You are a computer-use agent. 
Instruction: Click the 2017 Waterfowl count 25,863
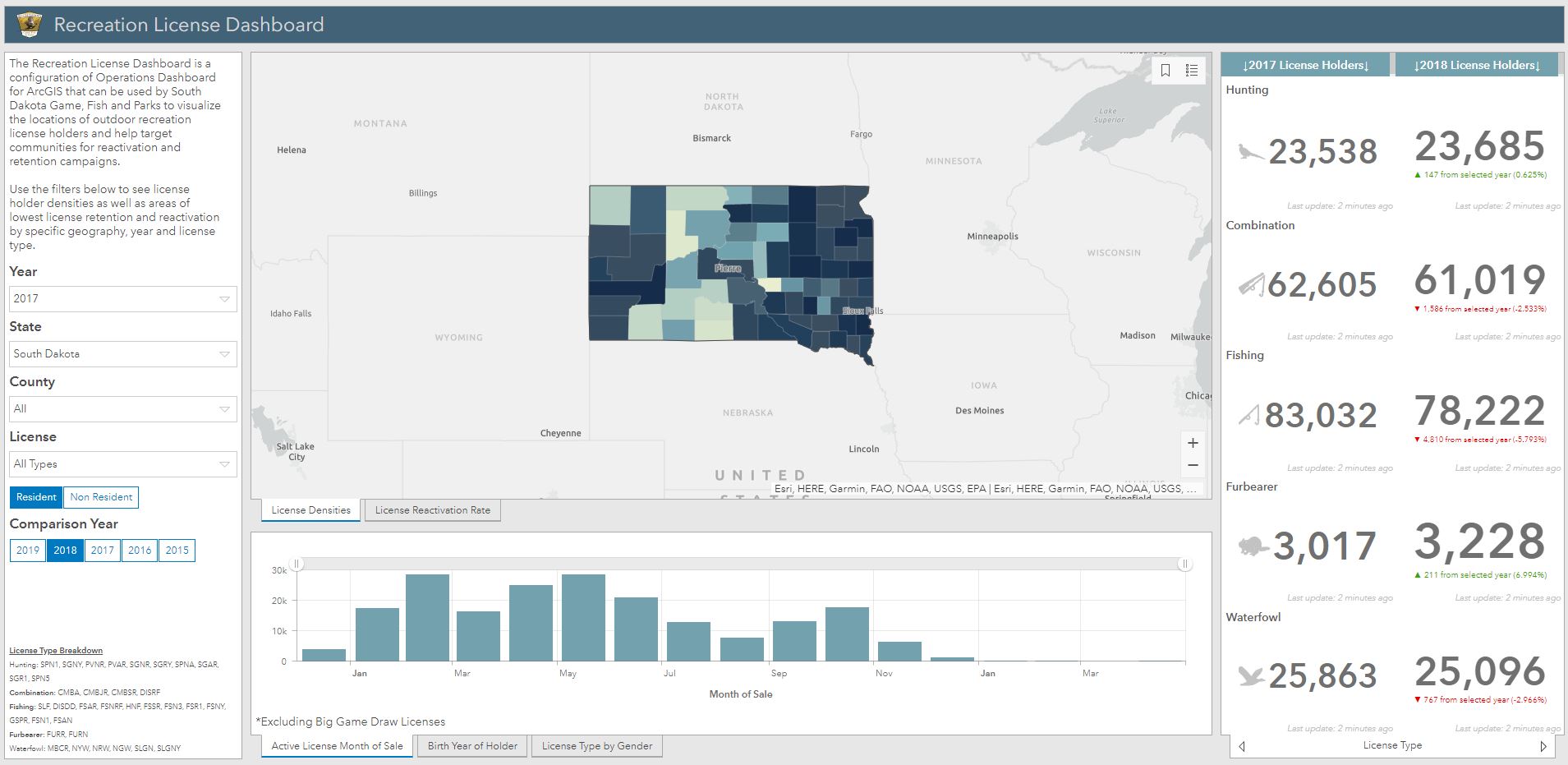[x=1322, y=676]
